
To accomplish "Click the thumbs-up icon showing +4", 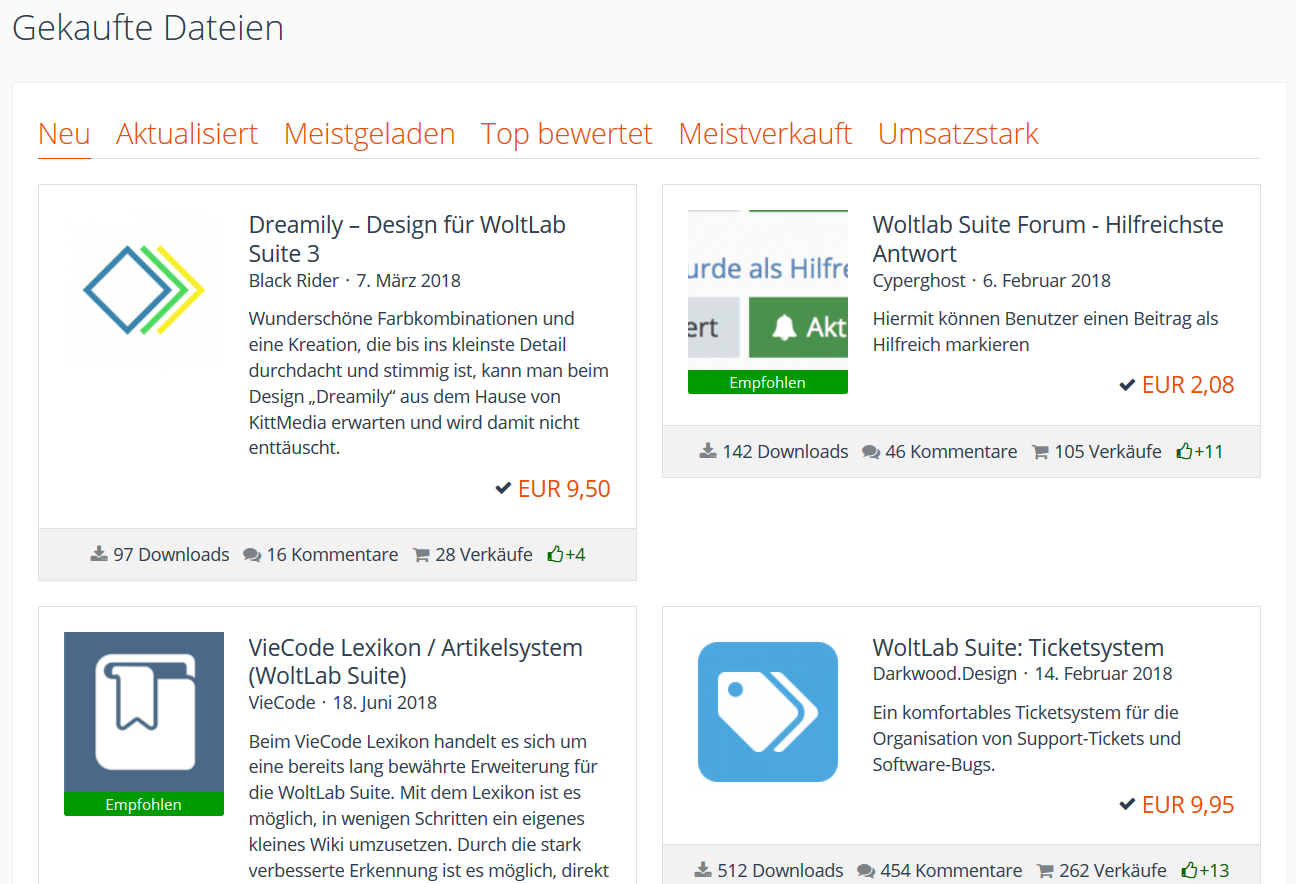I will coord(555,554).
